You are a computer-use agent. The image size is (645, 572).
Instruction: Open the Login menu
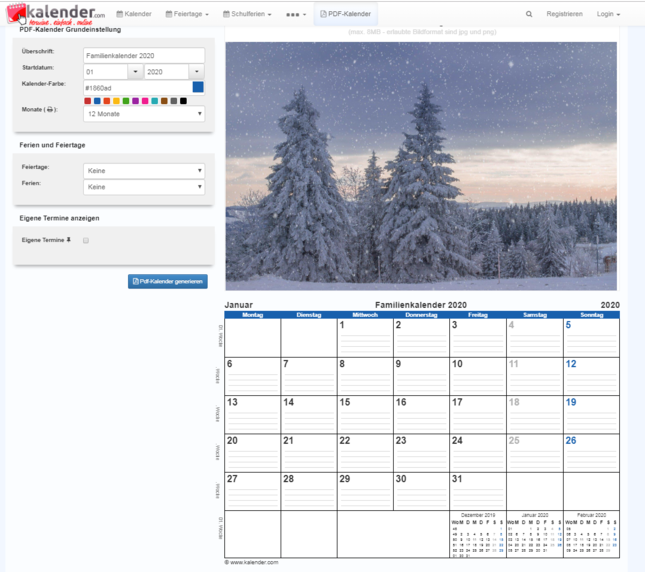[608, 14]
